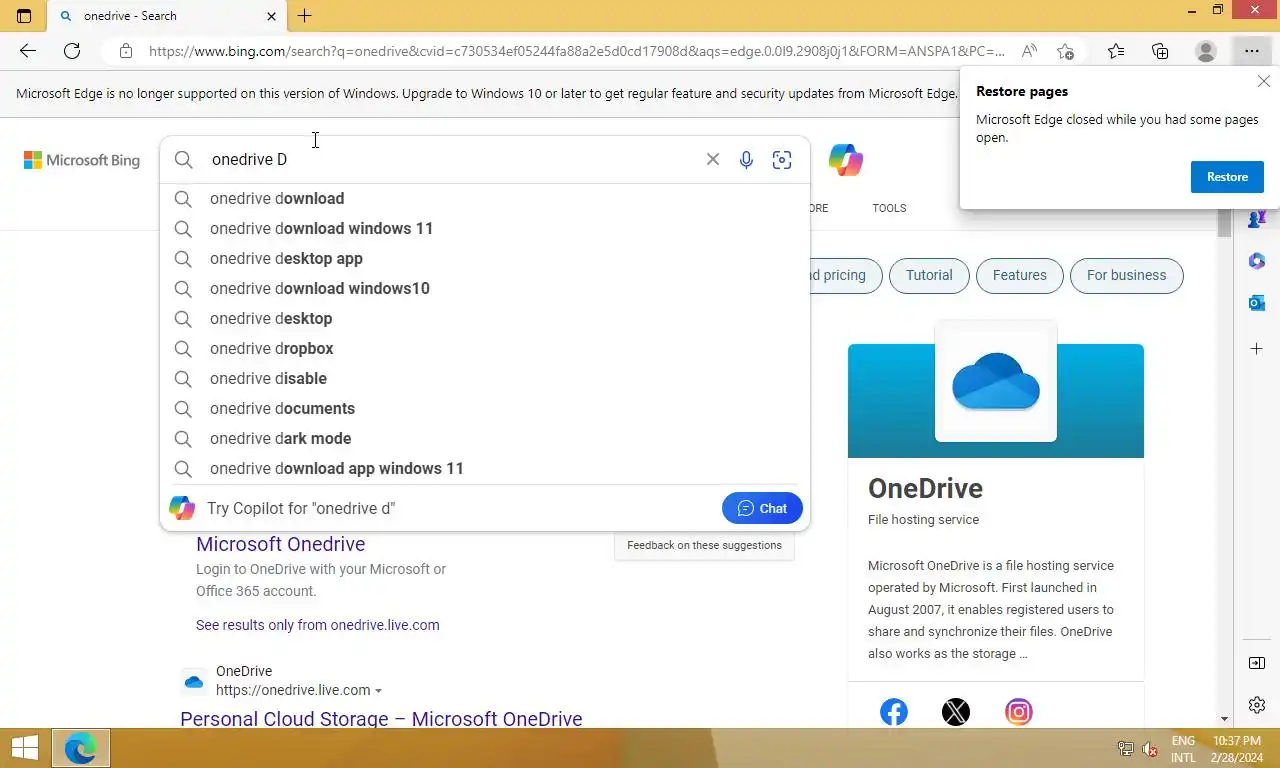
Task: See results only from onedrive.live.com
Action: 318,625
